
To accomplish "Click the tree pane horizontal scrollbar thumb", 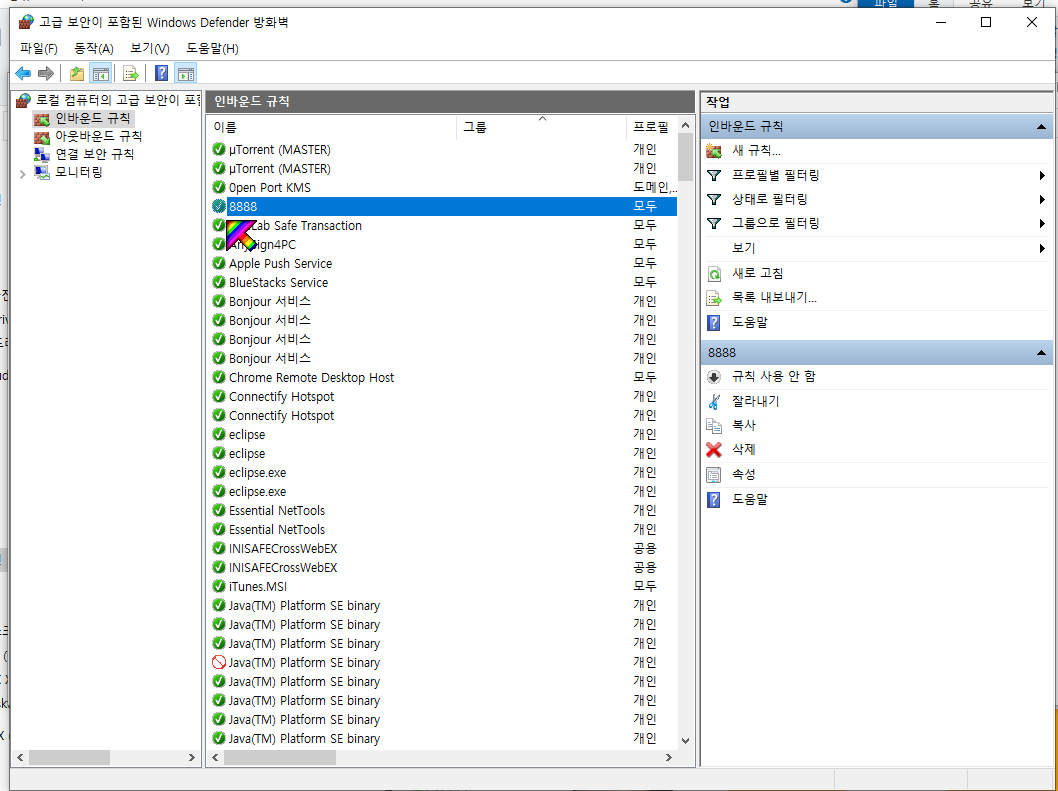I will point(69,758).
